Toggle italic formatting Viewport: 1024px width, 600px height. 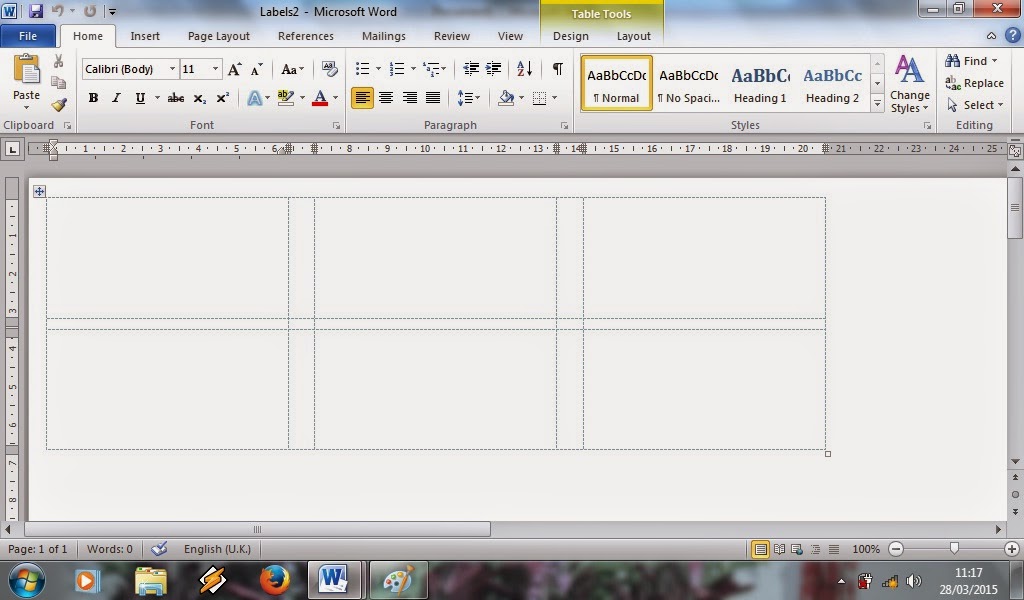coord(116,99)
